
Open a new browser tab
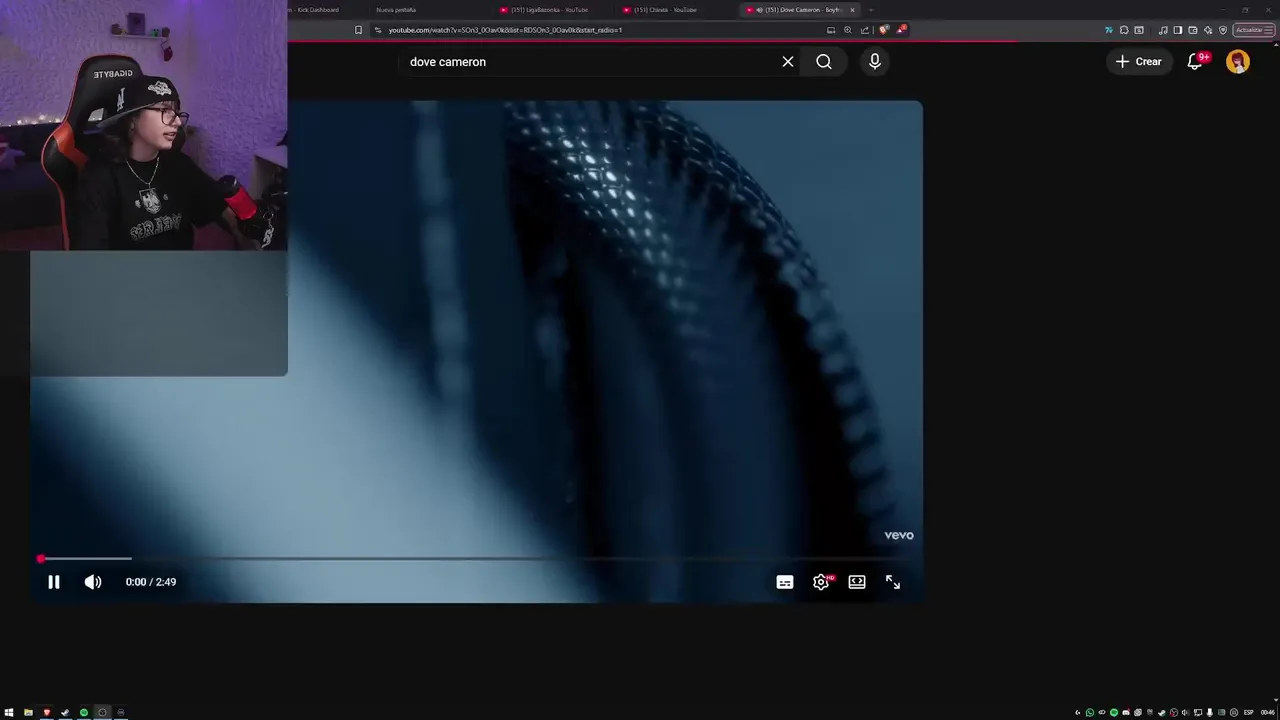(871, 10)
